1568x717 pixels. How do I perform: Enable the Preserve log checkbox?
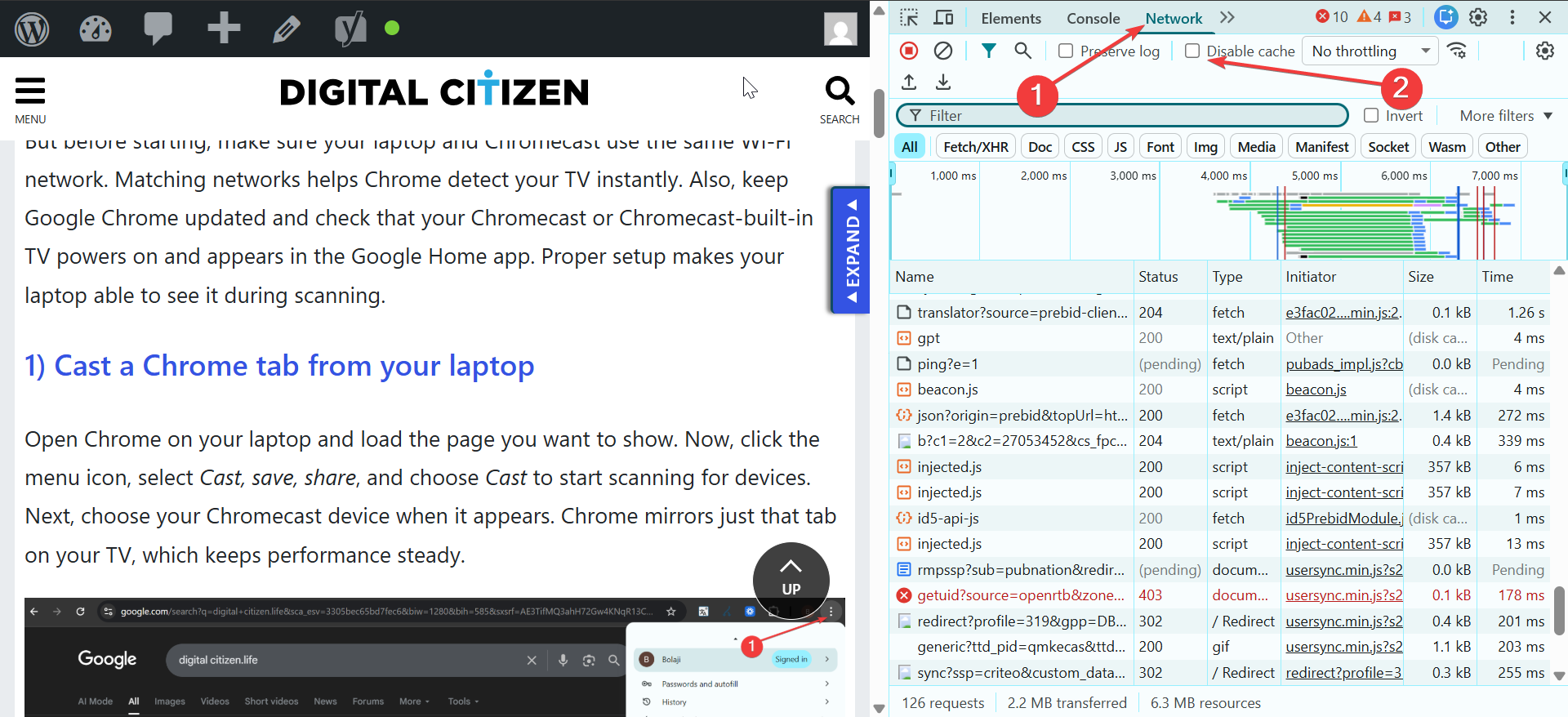pyautogui.click(x=1066, y=51)
